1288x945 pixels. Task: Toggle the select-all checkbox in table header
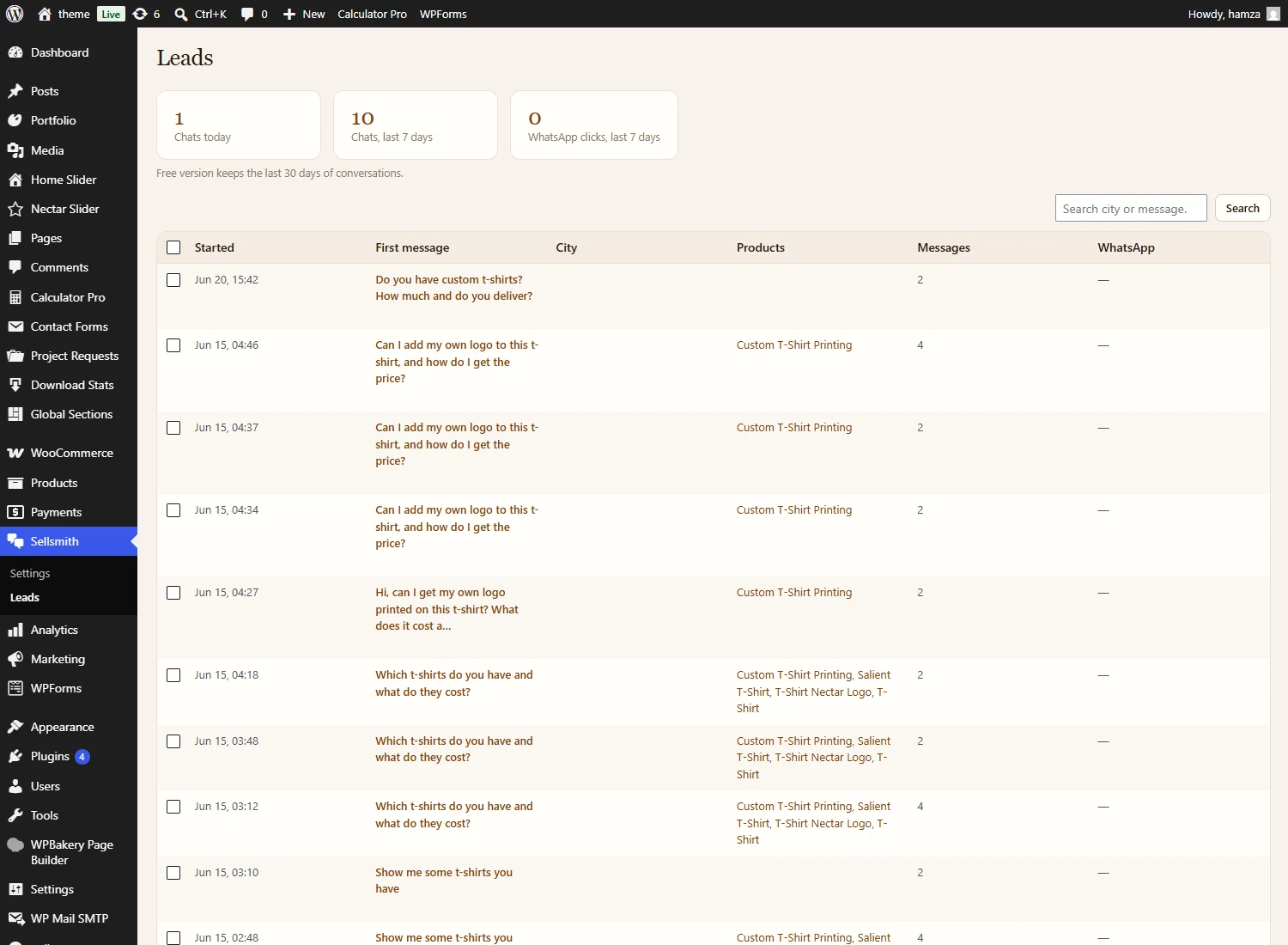coord(173,247)
